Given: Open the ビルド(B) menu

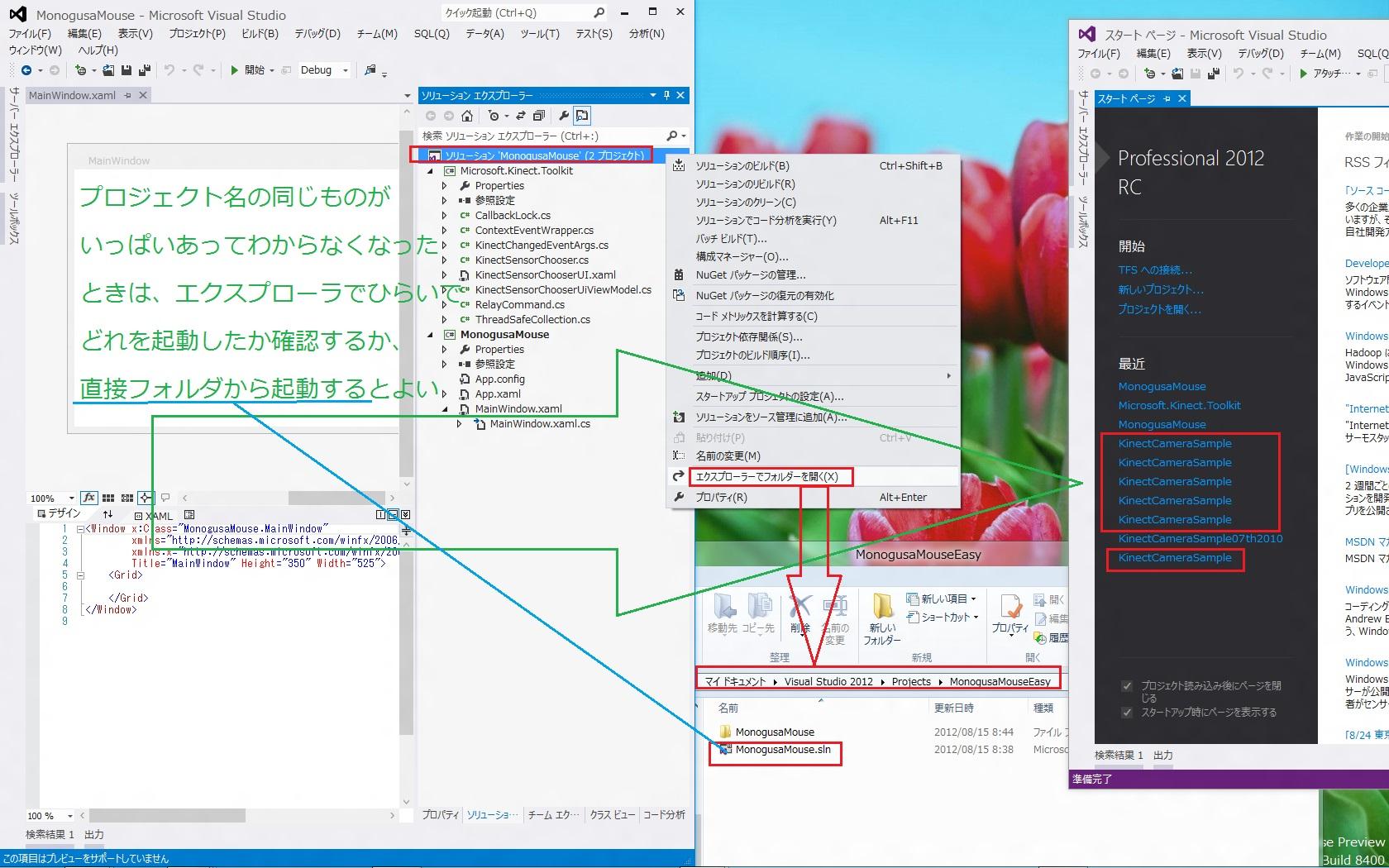Looking at the screenshot, I should [260, 34].
